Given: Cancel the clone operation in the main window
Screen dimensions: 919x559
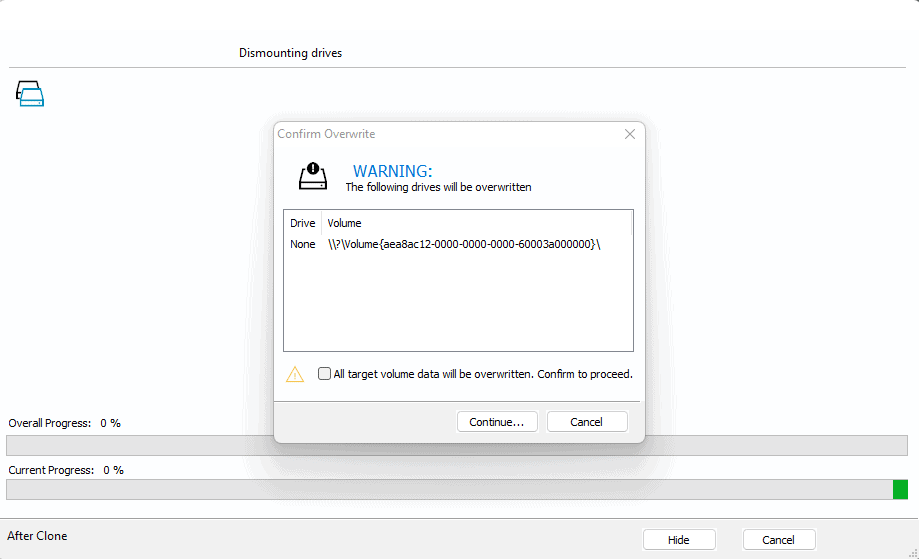Looking at the screenshot, I should (x=778, y=540).
